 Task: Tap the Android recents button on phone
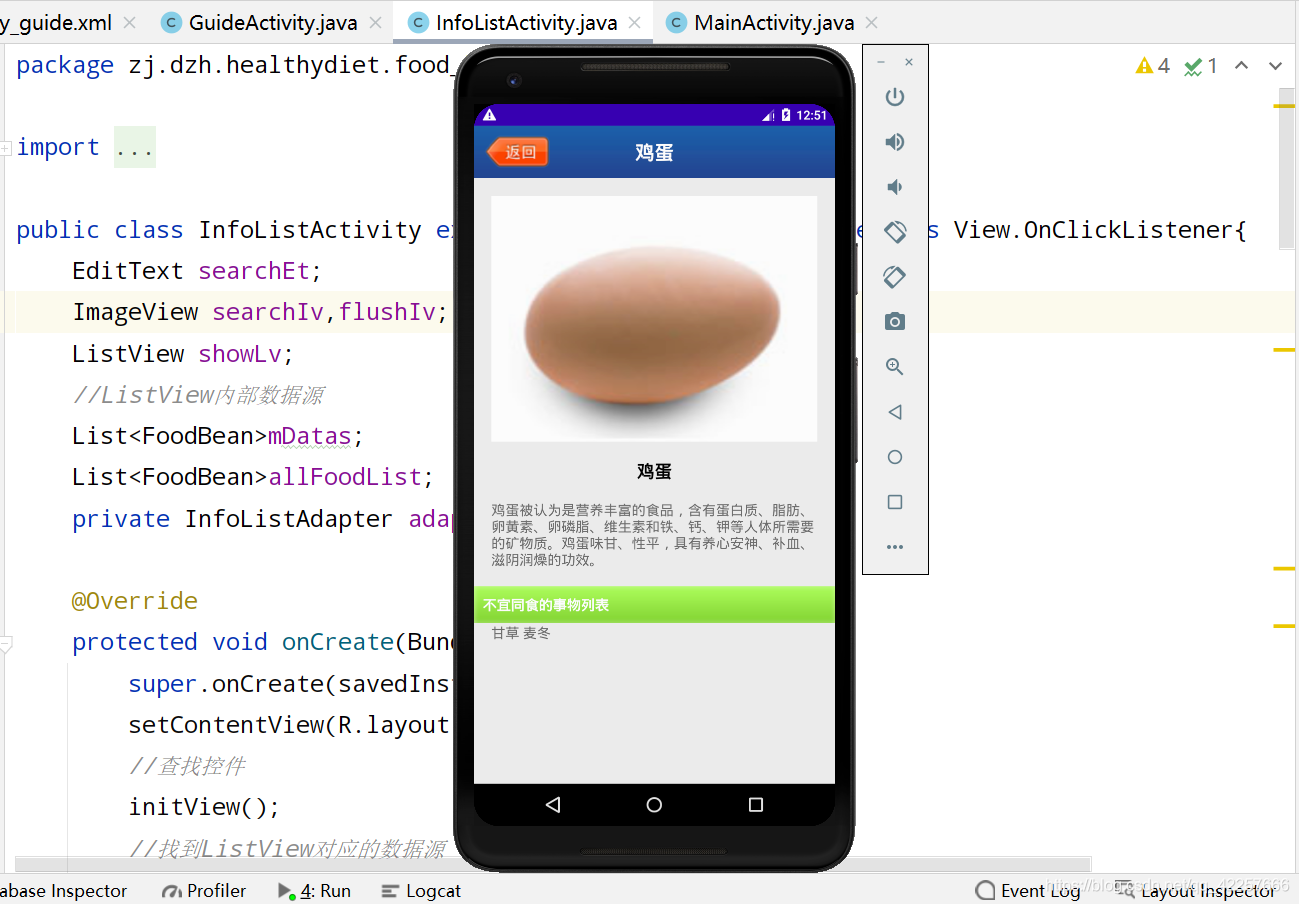point(756,804)
